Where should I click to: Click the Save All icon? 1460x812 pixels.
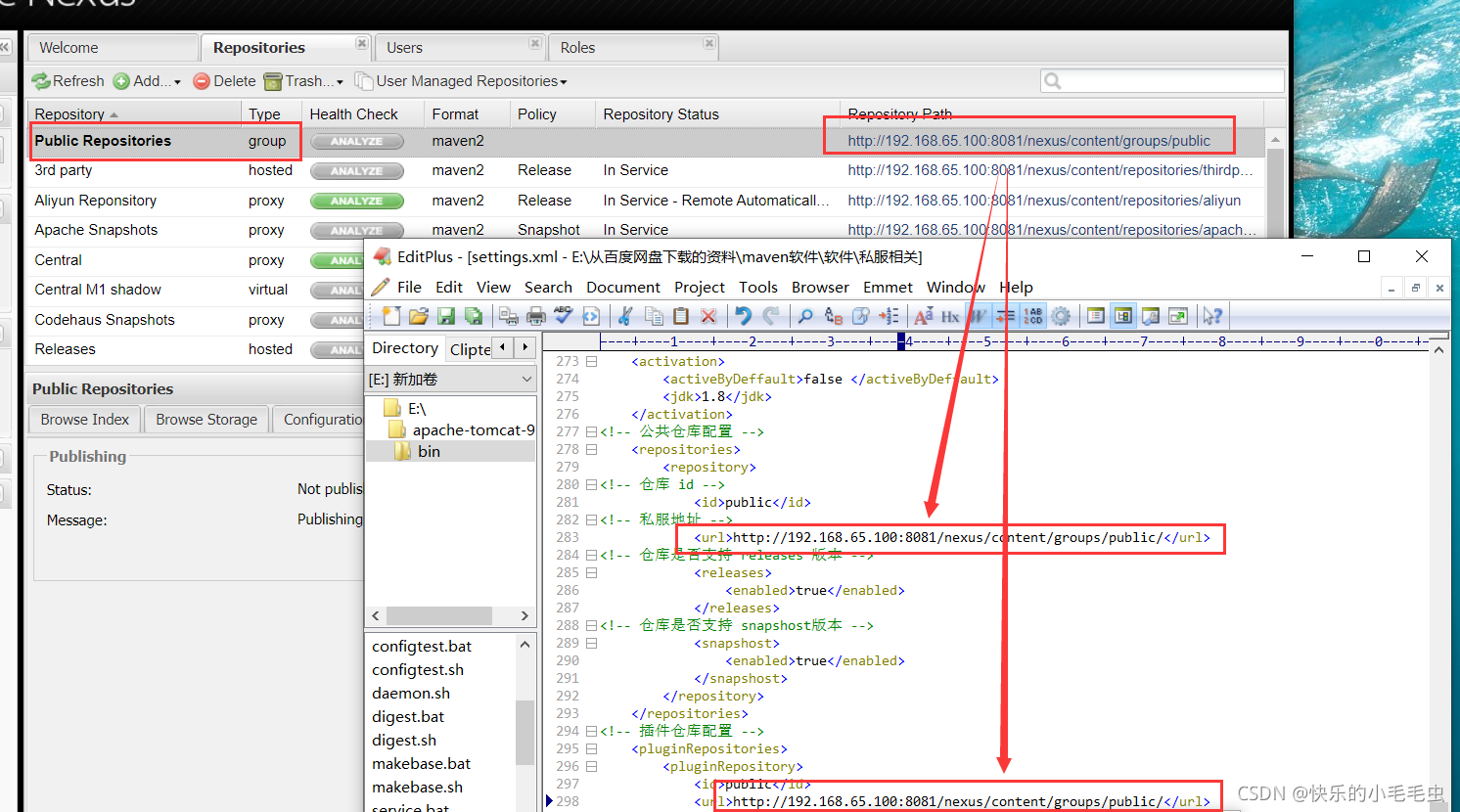(x=474, y=316)
